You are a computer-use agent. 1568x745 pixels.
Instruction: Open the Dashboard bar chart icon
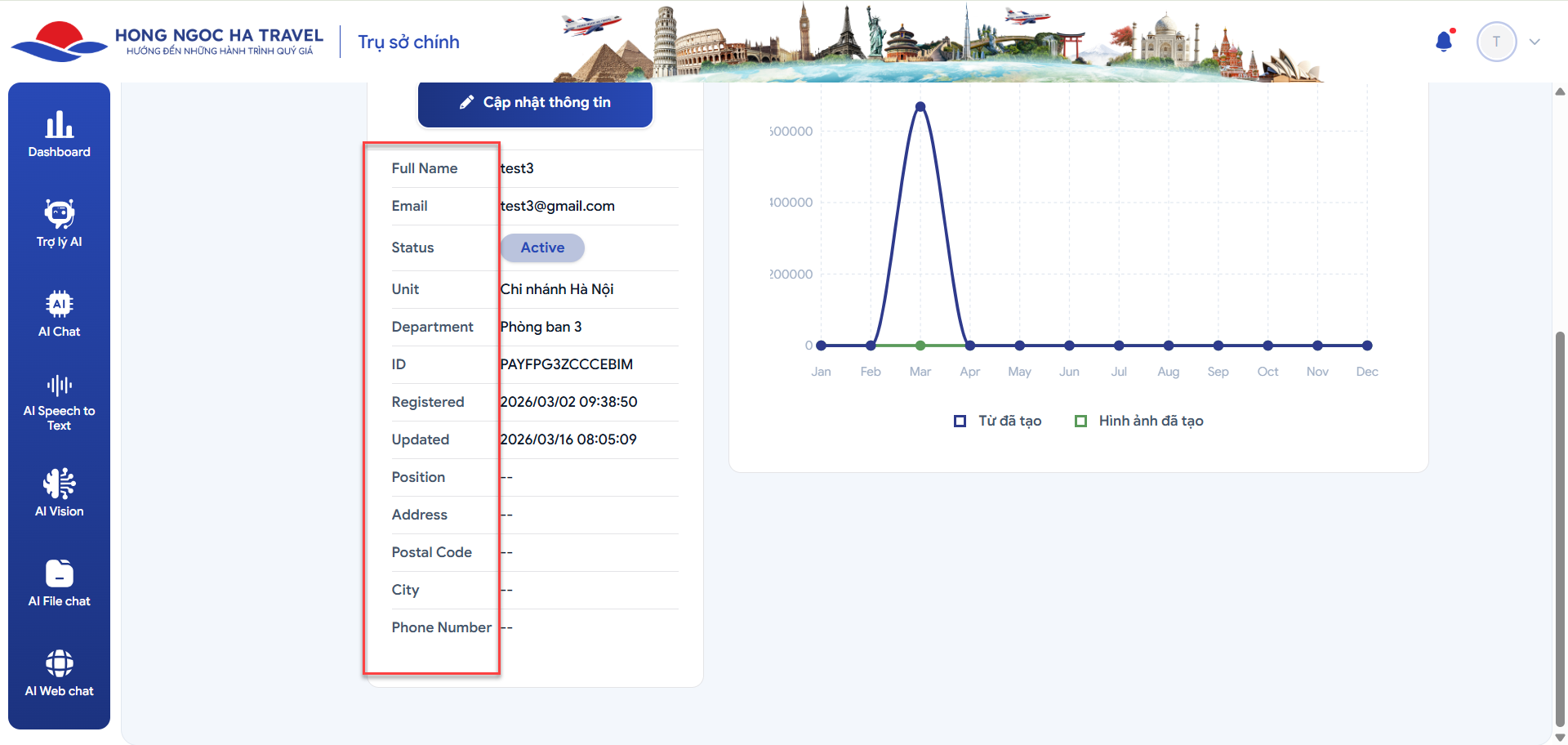[x=59, y=125]
